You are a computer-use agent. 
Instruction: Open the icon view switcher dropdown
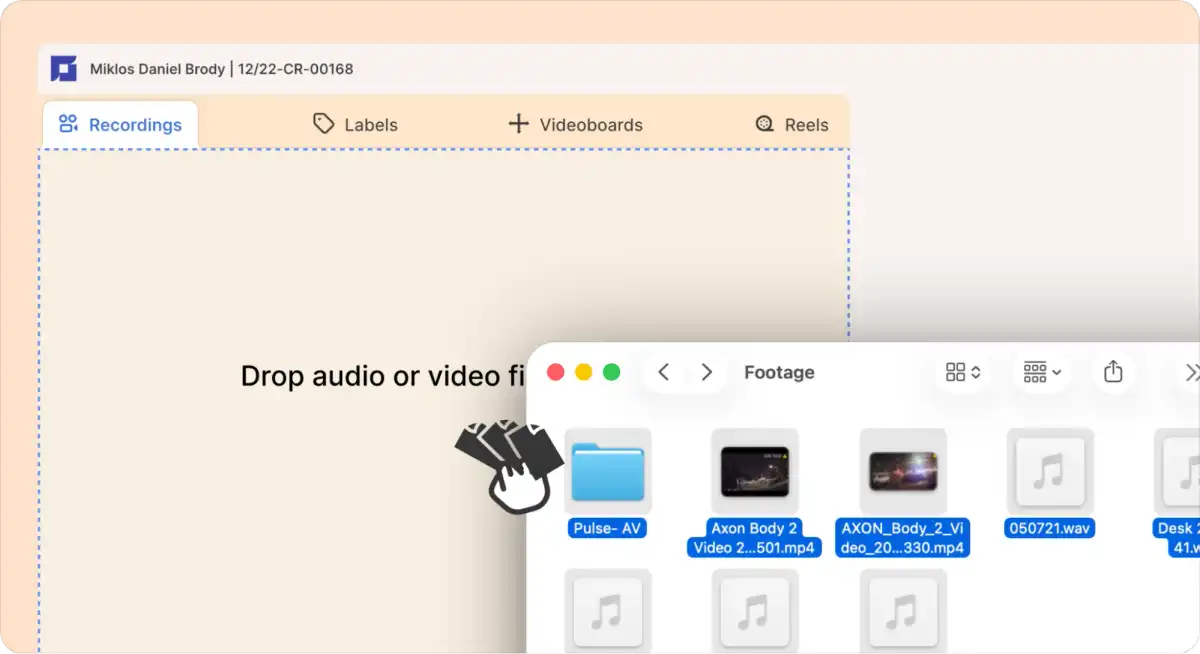(x=963, y=372)
